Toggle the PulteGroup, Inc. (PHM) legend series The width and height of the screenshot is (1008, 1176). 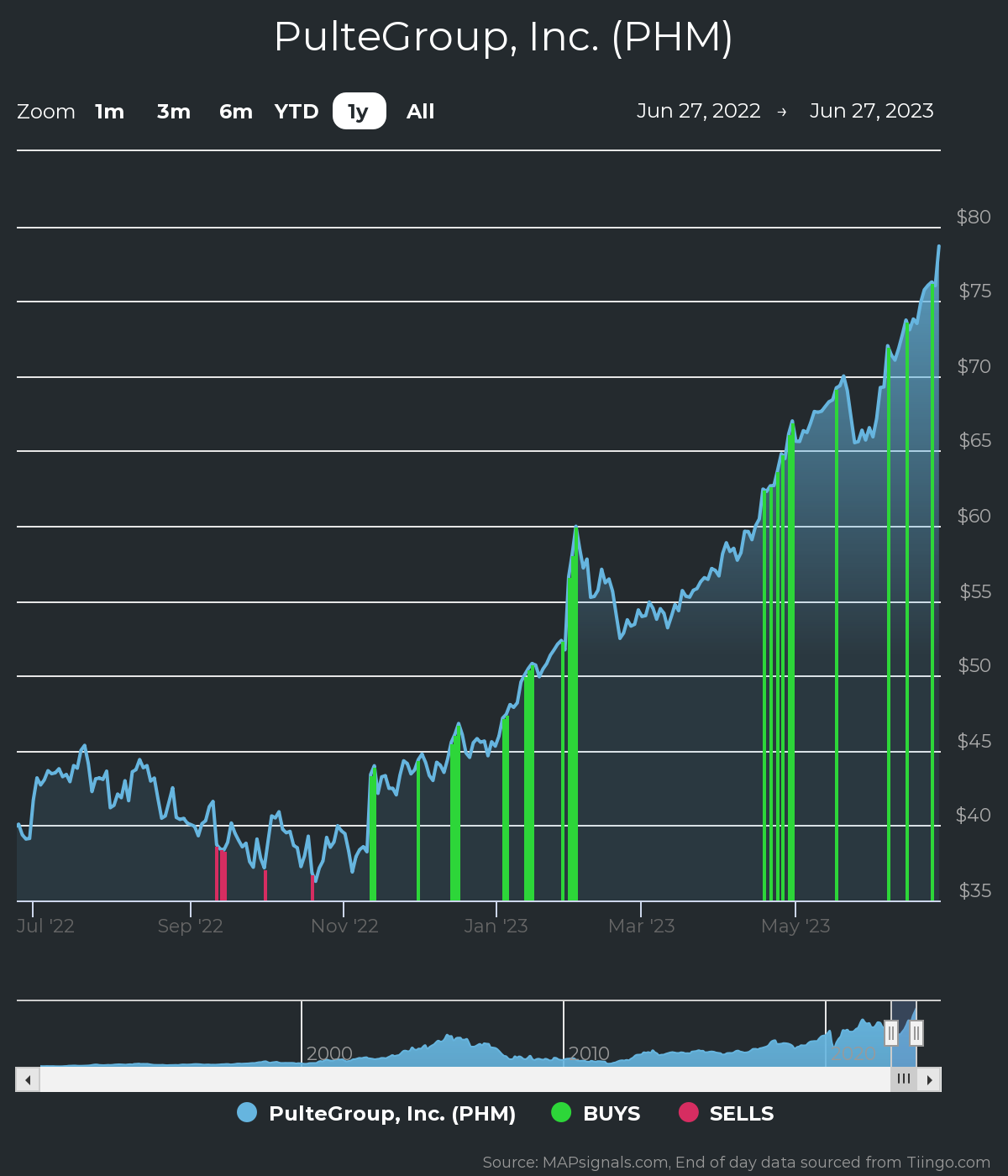tap(377, 1113)
